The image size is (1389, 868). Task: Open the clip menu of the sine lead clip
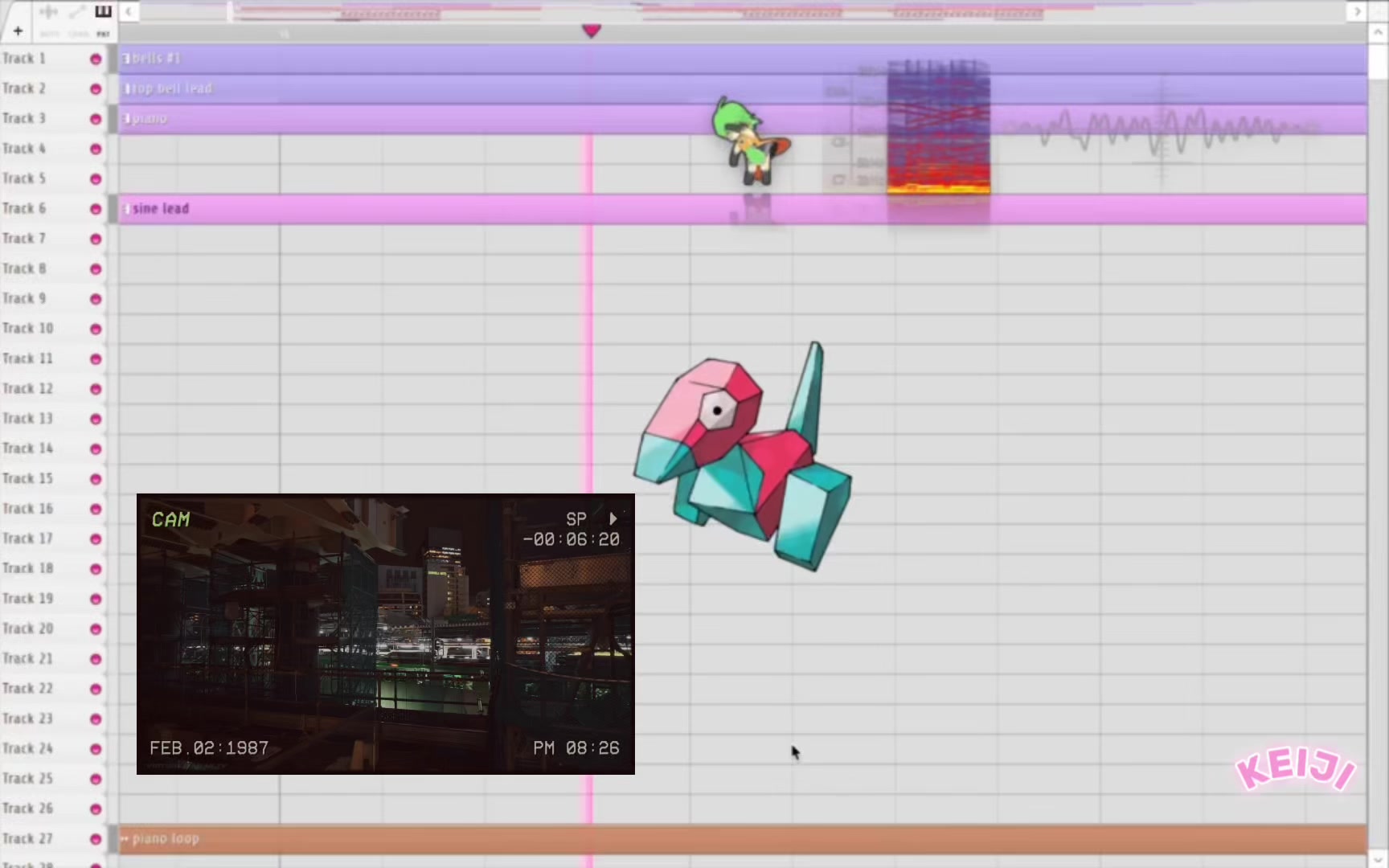coord(126,209)
